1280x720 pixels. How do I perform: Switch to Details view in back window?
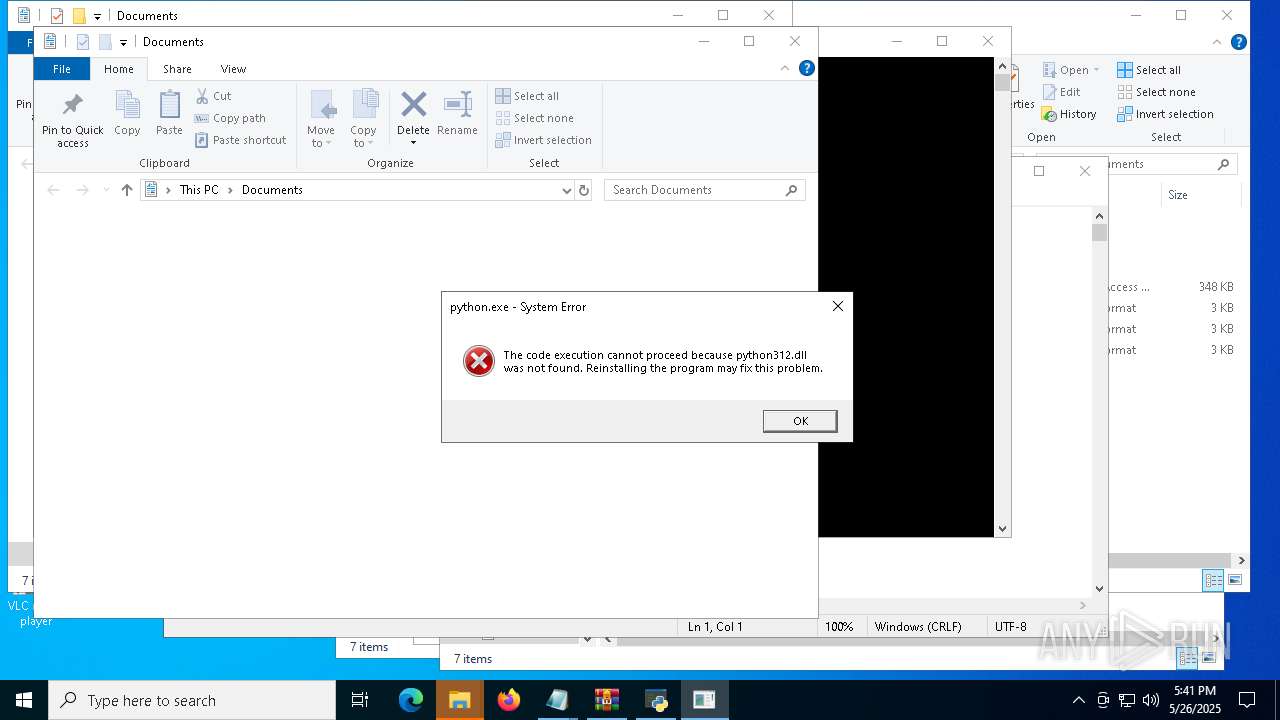1213,580
